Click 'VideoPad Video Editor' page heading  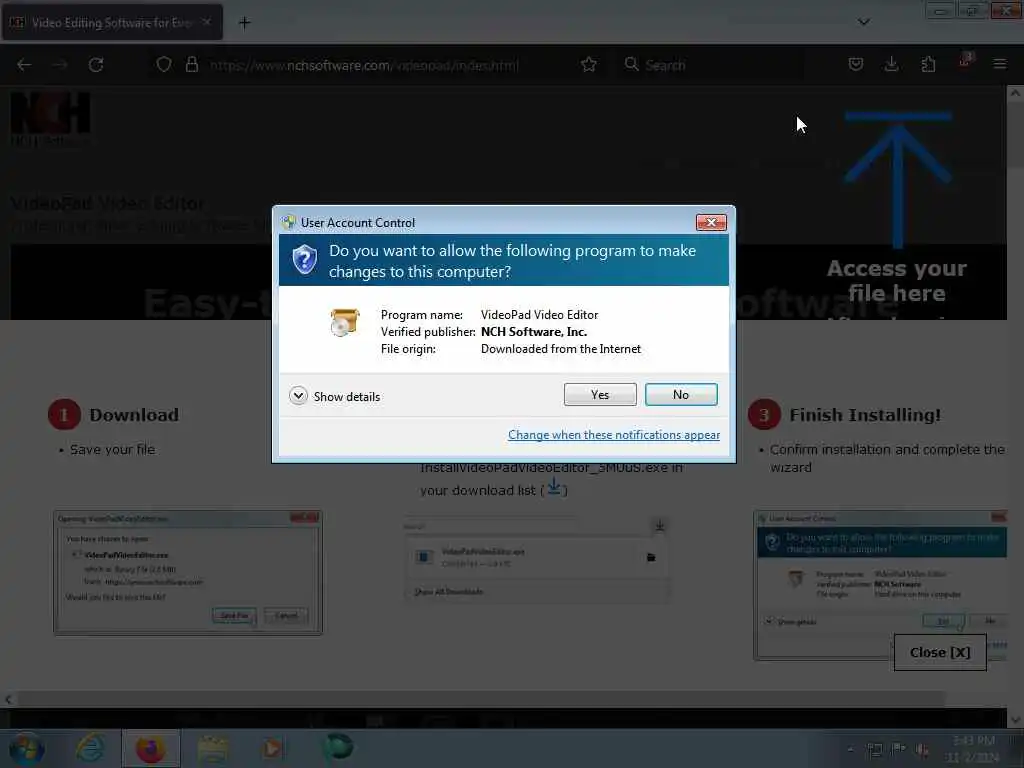(107, 204)
